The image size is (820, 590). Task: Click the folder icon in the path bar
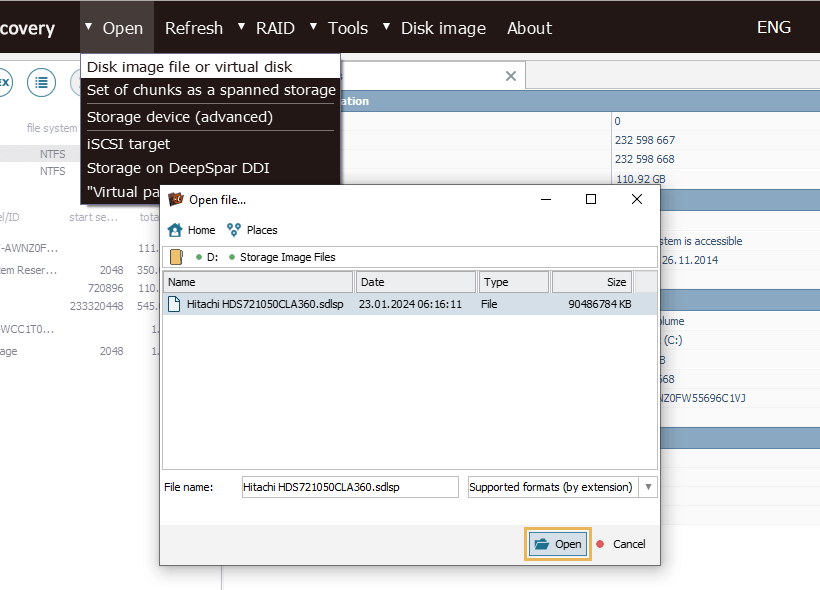[x=176, y=257]
